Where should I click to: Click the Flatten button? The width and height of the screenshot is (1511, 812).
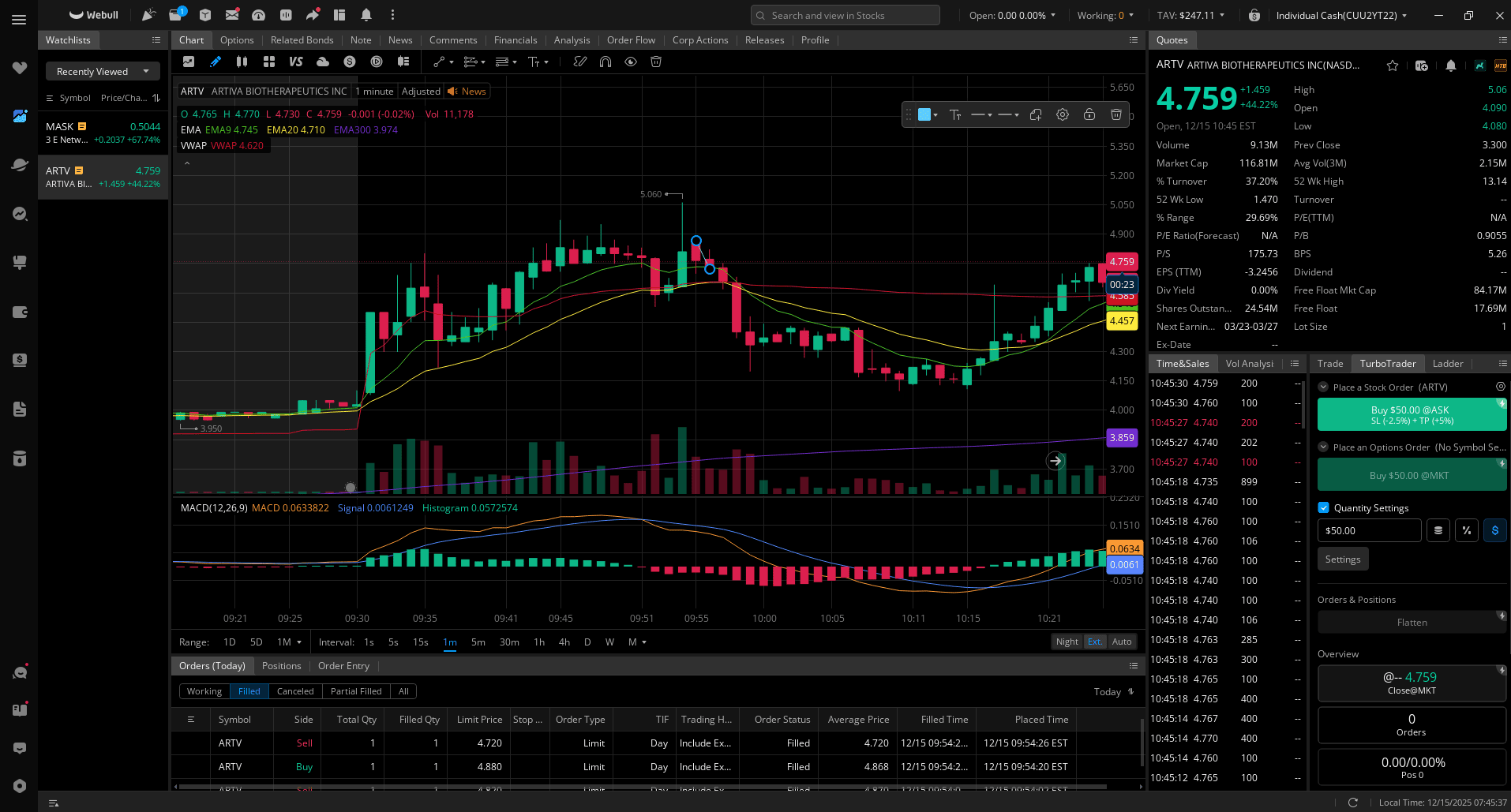[1412, 622]
